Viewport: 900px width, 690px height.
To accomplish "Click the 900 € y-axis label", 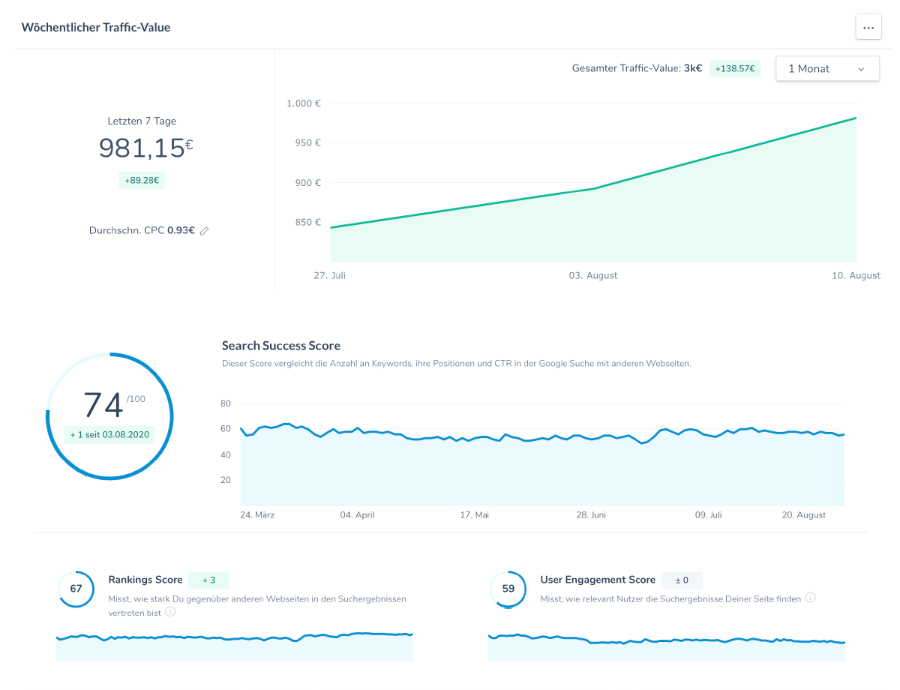I will pos(308,183).
